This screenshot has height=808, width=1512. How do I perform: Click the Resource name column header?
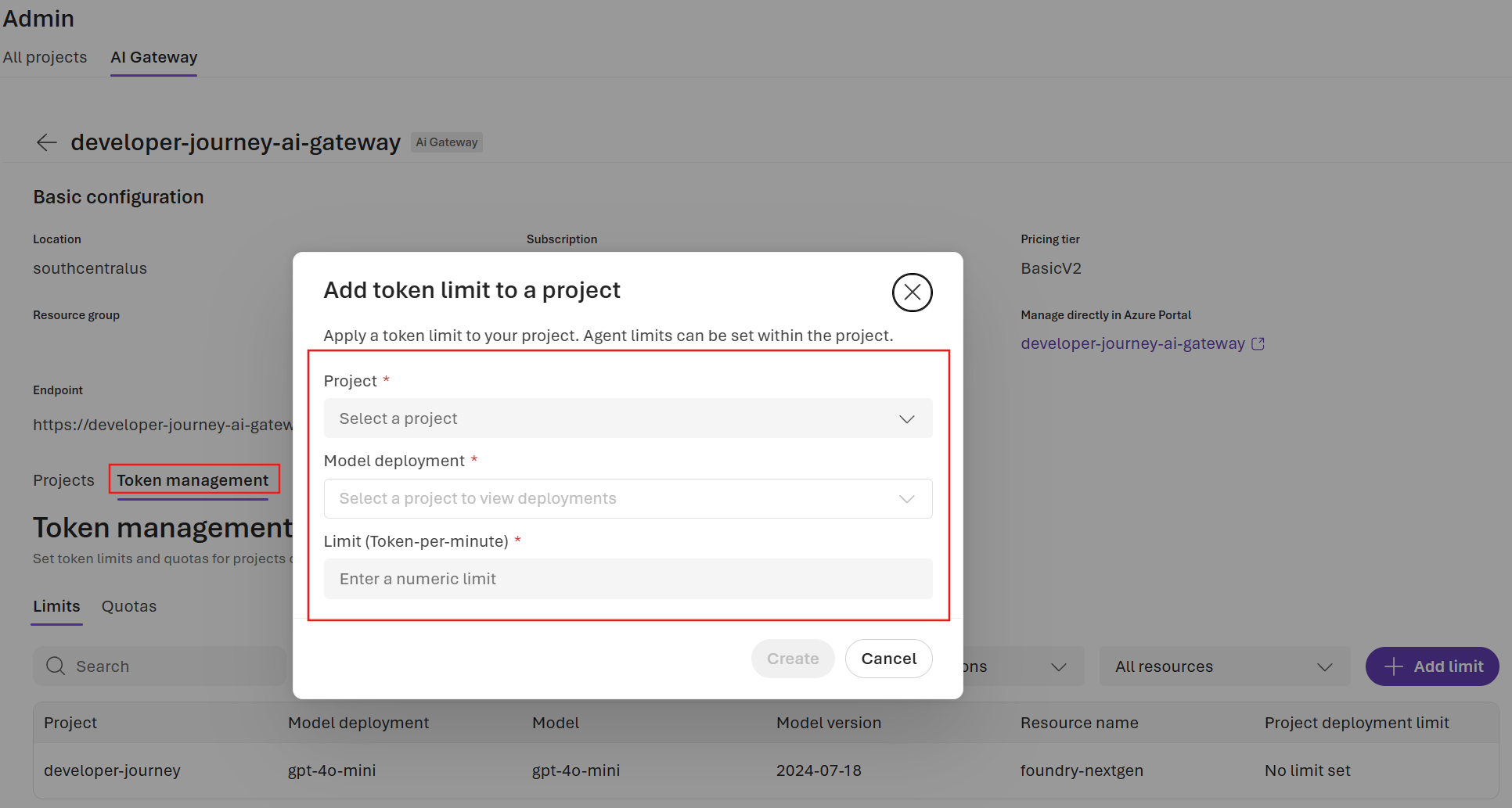point(1079,723)
